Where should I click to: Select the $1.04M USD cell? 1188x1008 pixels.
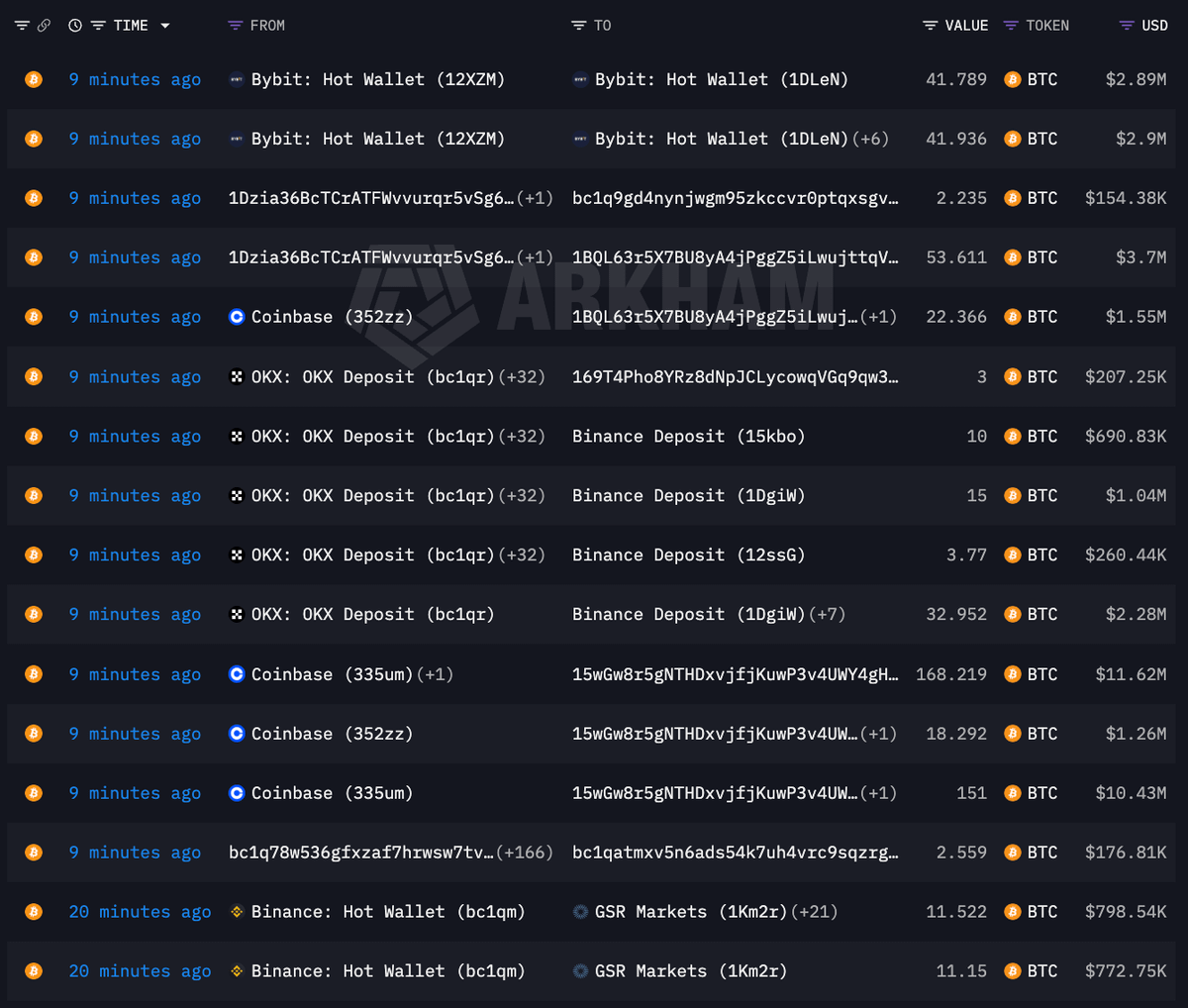pyautogui.click(x=1136, y=495)
